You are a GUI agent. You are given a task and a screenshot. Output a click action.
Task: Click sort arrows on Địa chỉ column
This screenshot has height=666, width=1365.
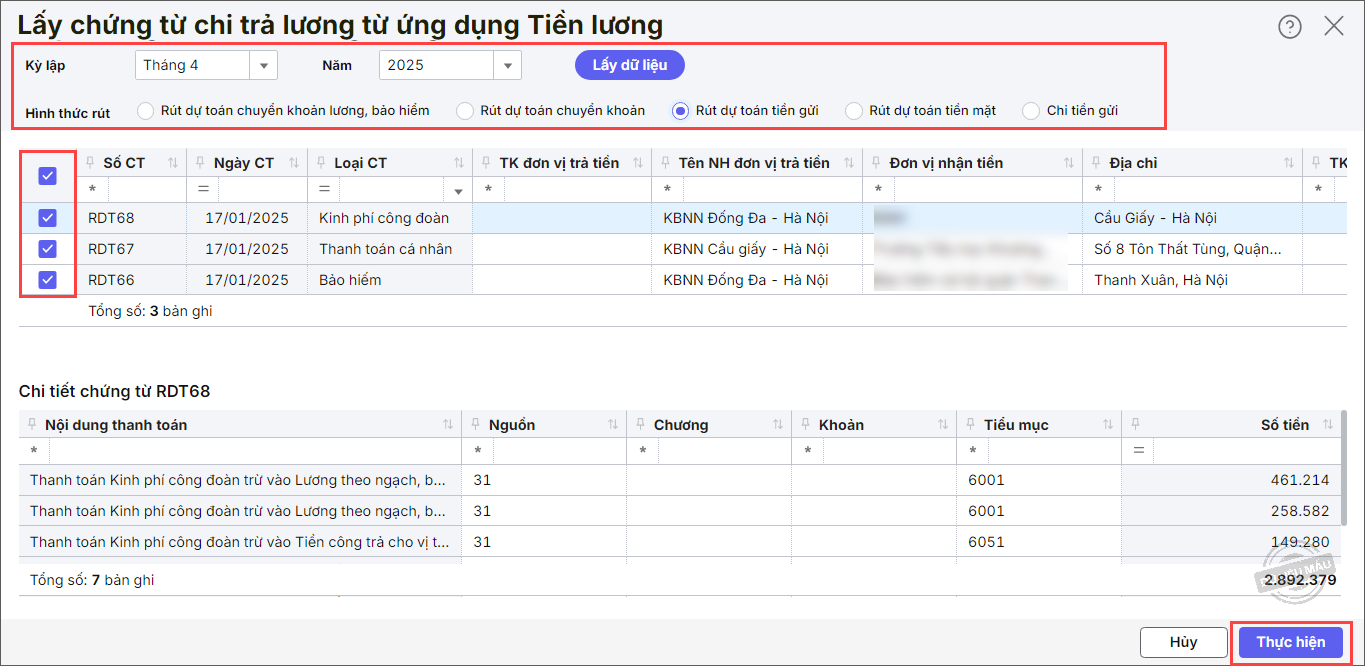[x=1288, y=163]
